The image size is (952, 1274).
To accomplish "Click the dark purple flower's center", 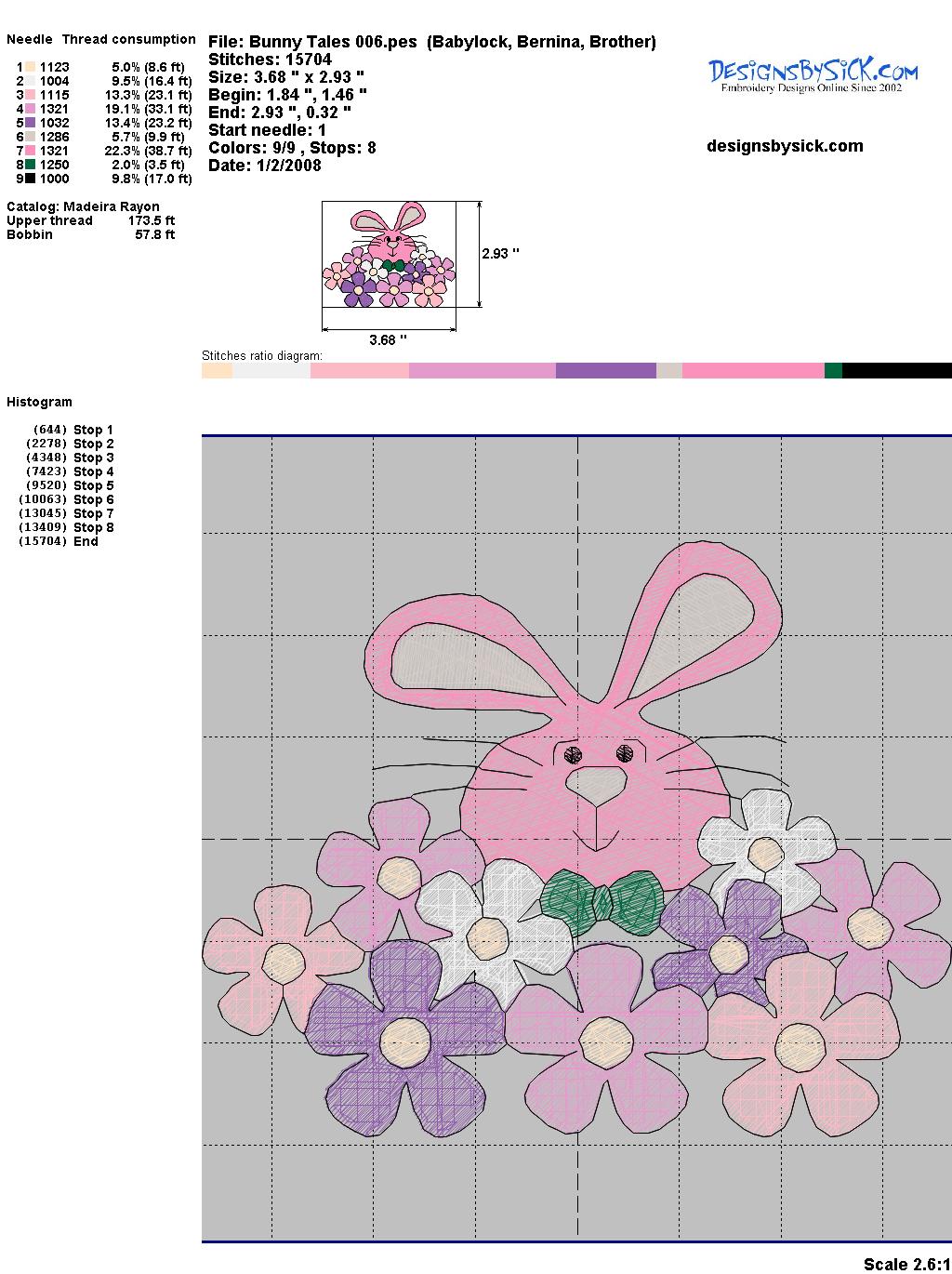I will (405, 1038).
